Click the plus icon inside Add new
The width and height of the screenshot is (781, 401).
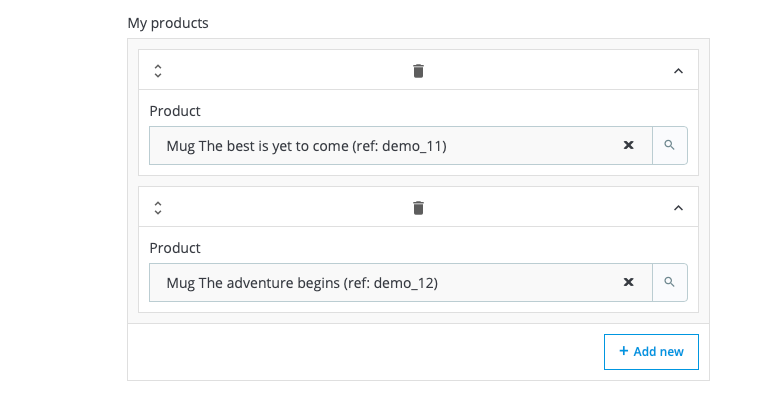[x=624, y=351]
